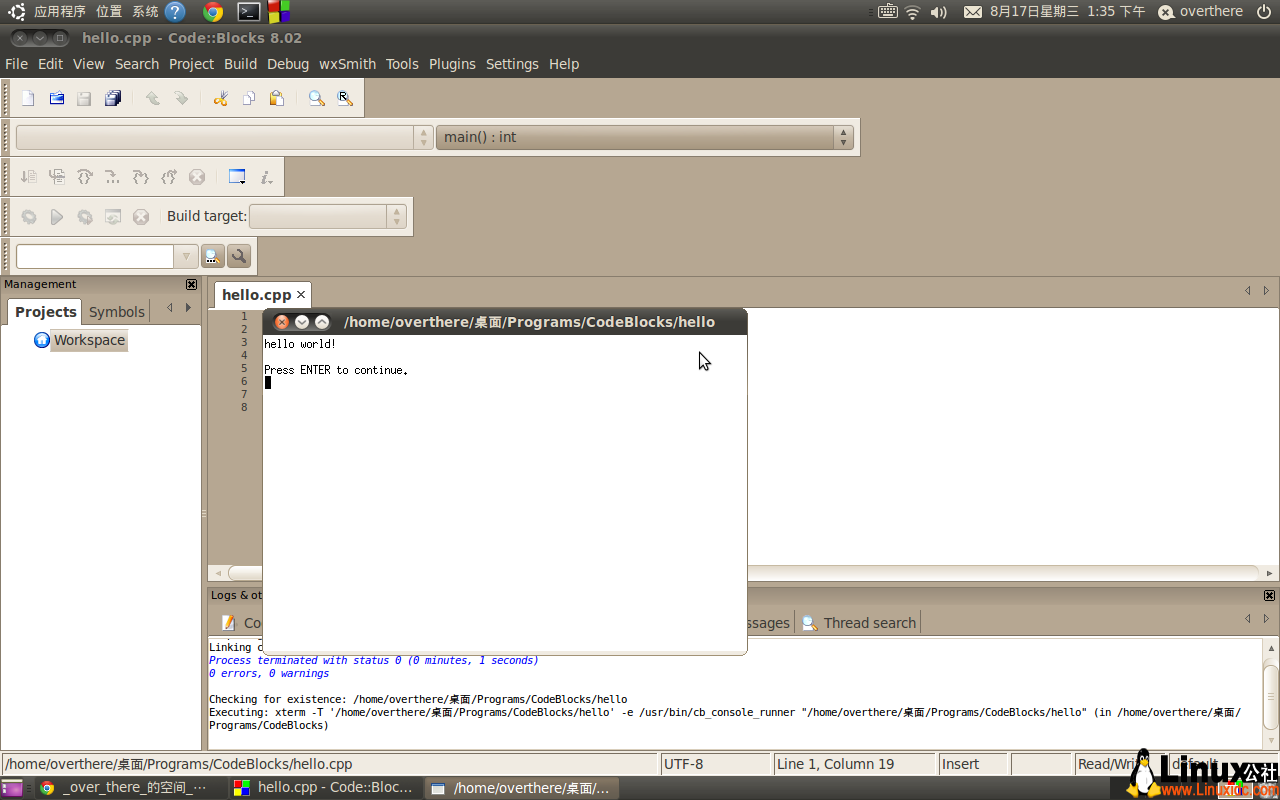1280x800 pixels.
Task: Abort the current build
Action: coord(139,217)
